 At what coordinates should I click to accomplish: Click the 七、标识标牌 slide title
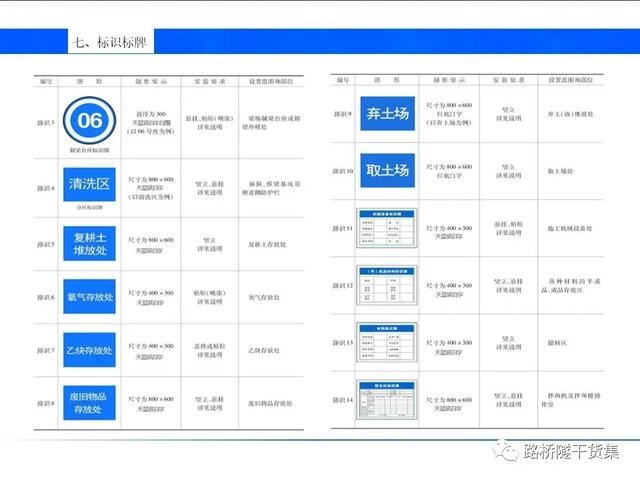click(112, 42)
